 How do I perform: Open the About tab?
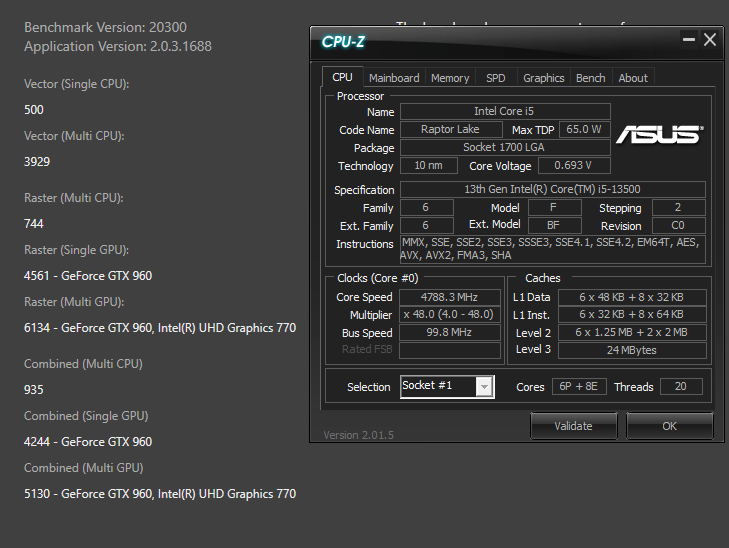pyautogui.click(x=633, y=78)
